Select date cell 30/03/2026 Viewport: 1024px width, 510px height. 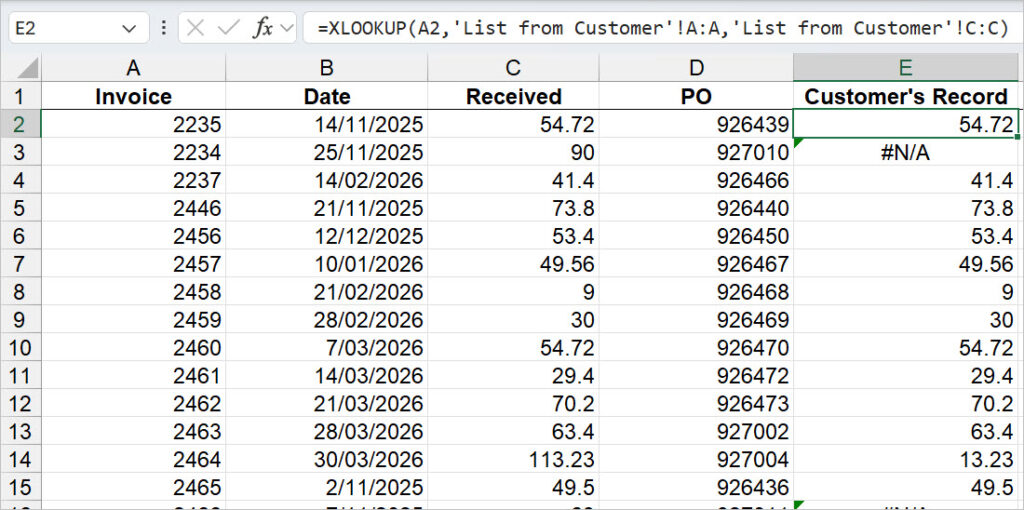(x=327, y=458)
